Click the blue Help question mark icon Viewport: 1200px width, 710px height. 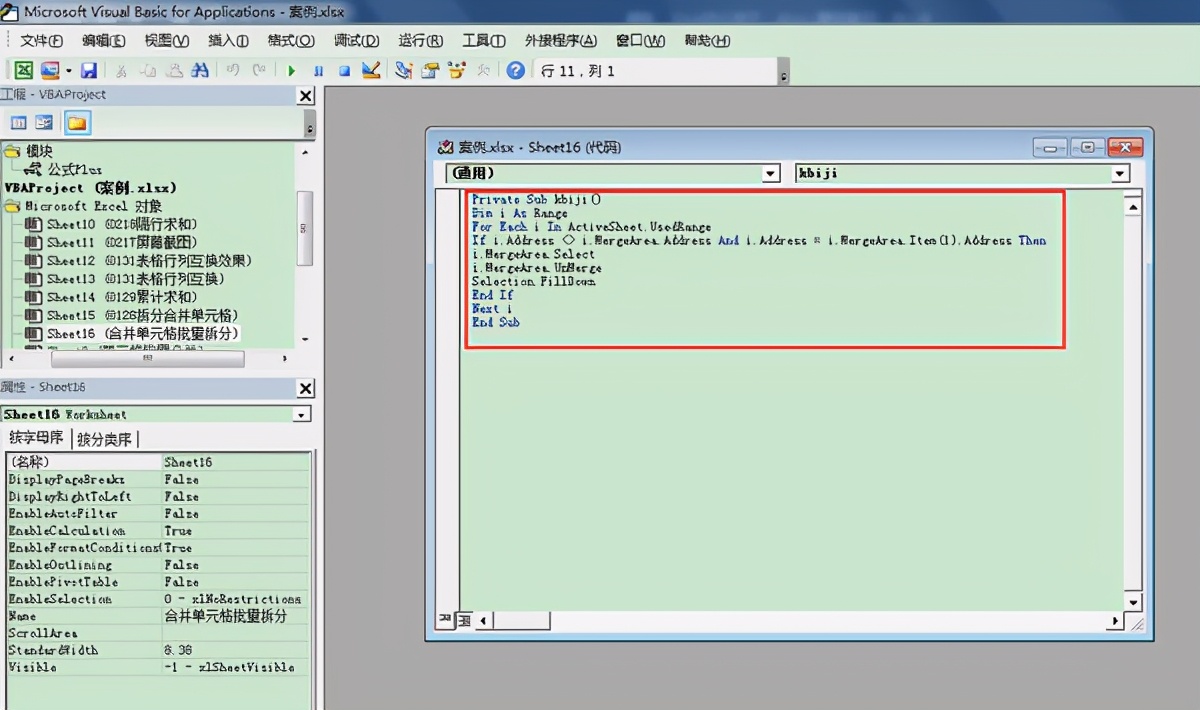[x=516, y=70]
